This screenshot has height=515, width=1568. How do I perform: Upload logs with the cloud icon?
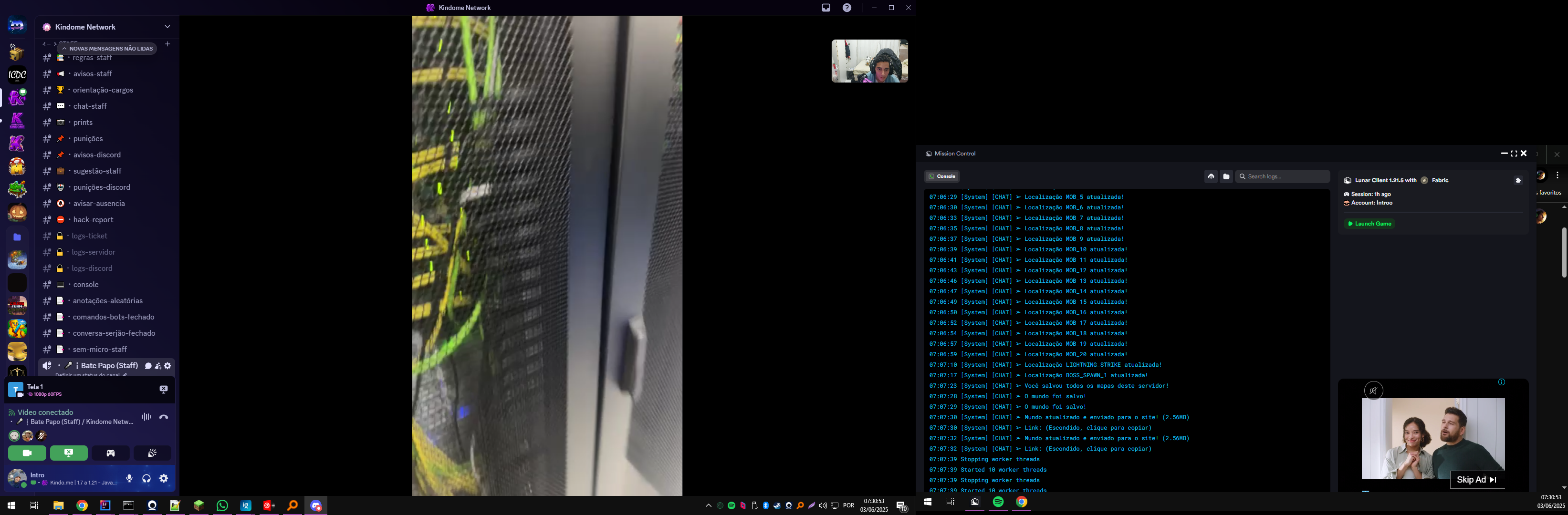click(x=1211, y=176)
